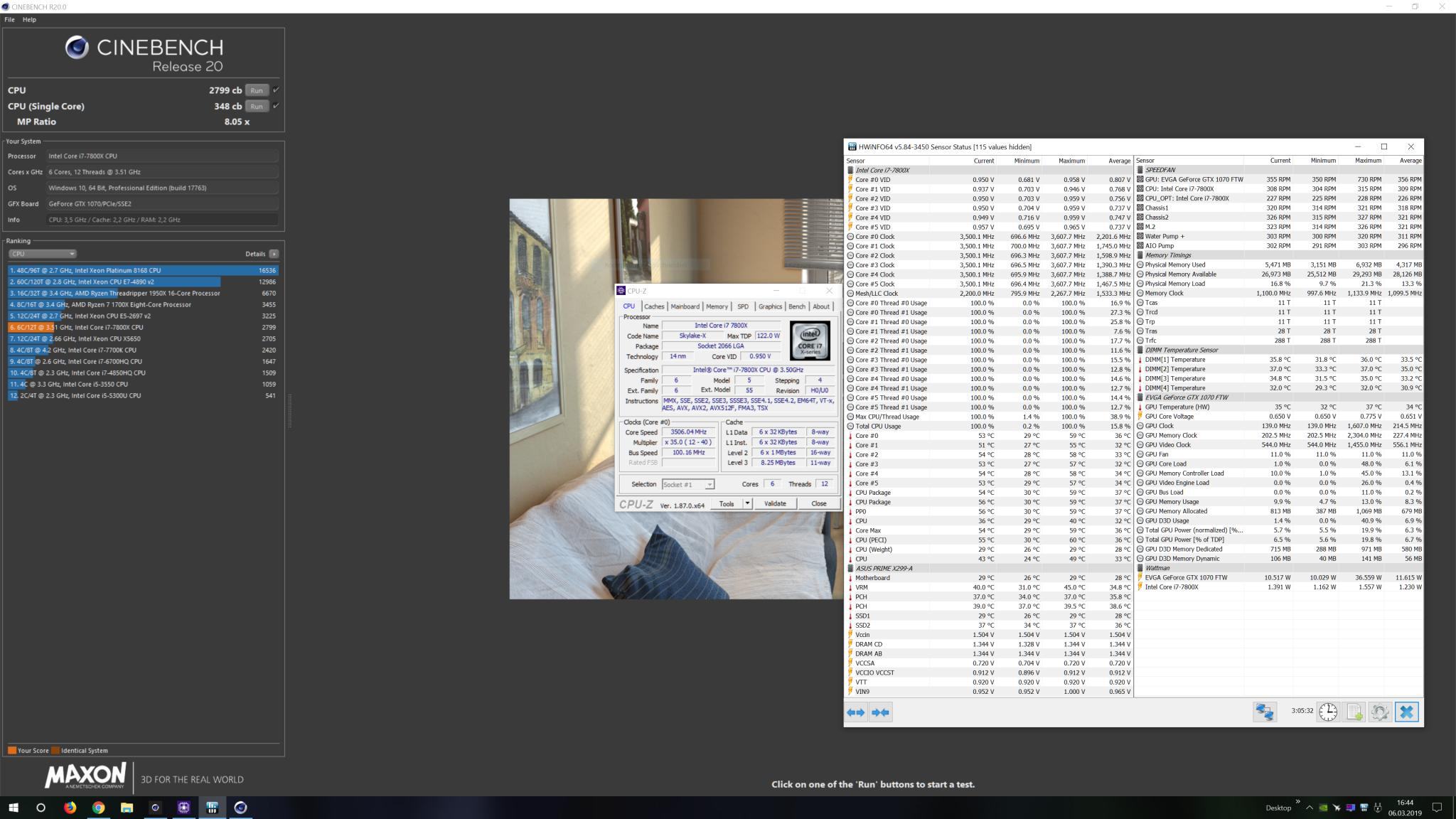The height and width of the screenshot is (819, 1456).
Task: Click the Info field in Cinebench
Action: (162, 220)
